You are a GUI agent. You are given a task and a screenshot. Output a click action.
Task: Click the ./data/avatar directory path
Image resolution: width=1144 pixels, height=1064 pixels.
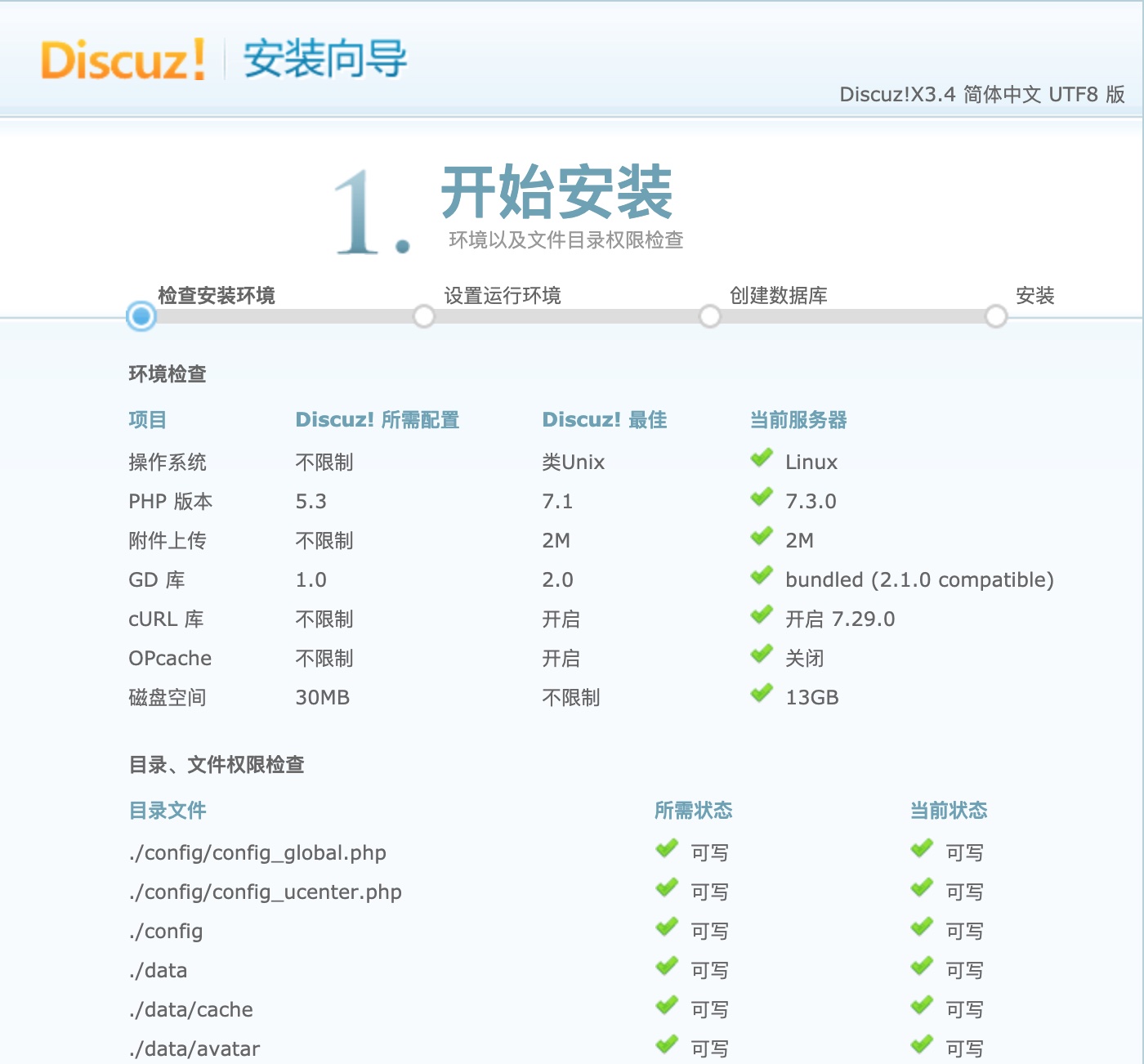(194, 1048)
